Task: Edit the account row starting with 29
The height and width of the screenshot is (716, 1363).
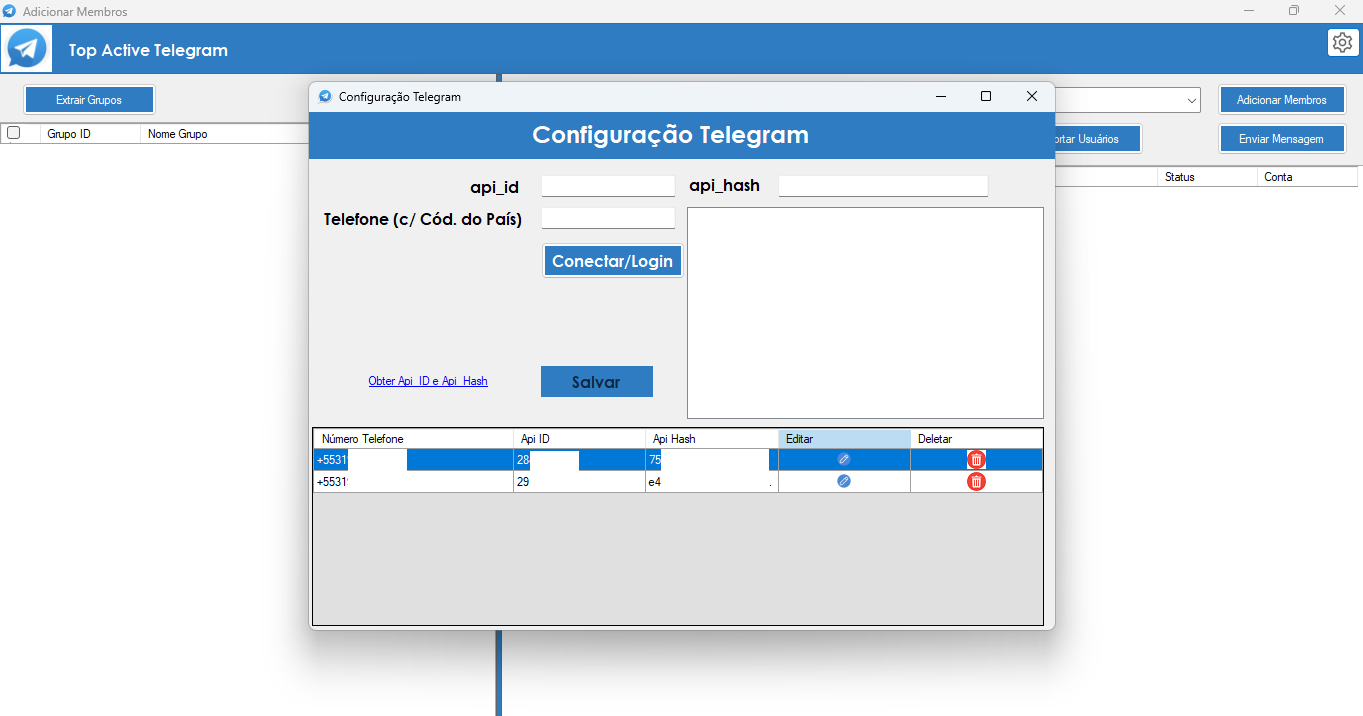Action: point(844,481)
